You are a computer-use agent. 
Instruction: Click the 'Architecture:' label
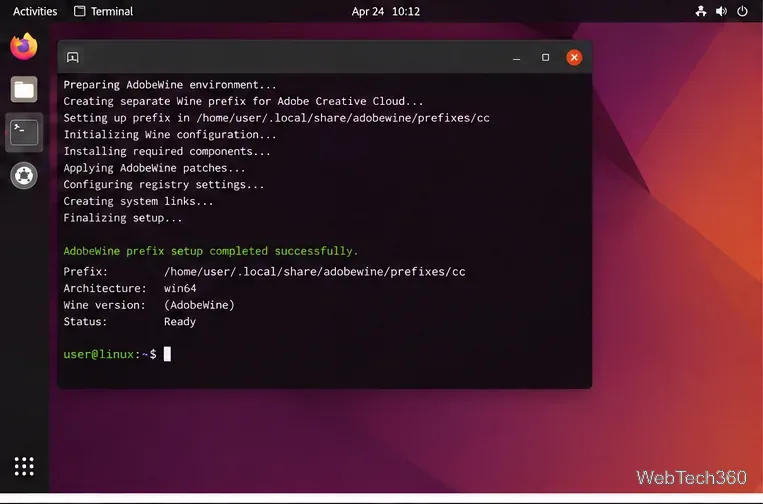pyautogui.click(x=105, y=288)
